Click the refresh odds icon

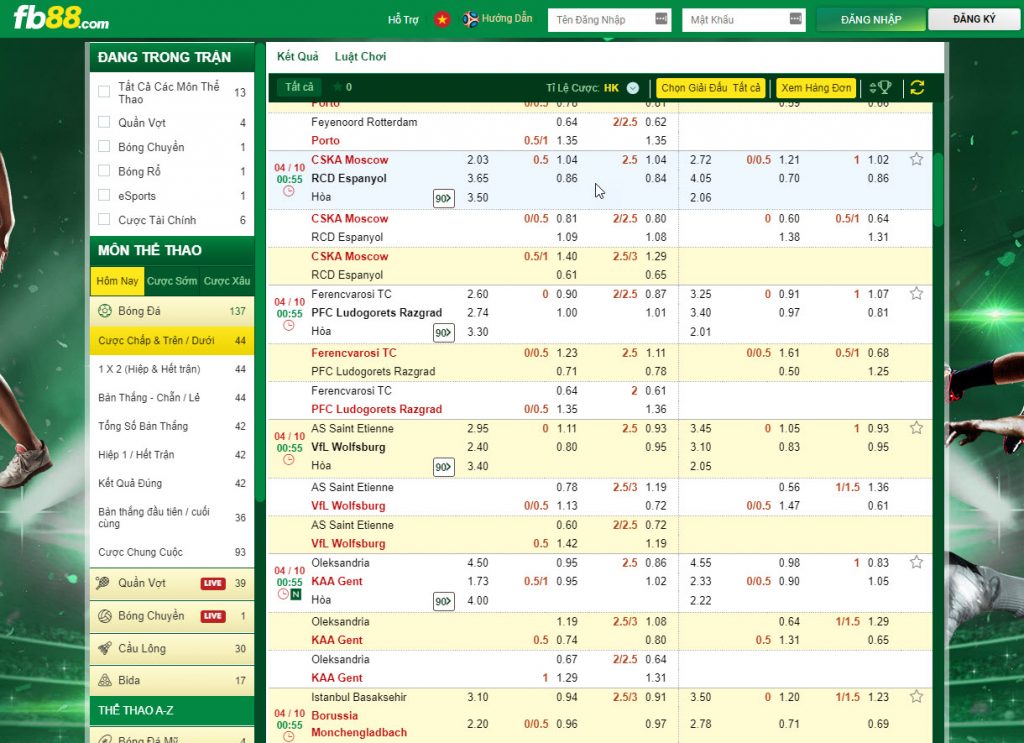click(x=917, y=88)
